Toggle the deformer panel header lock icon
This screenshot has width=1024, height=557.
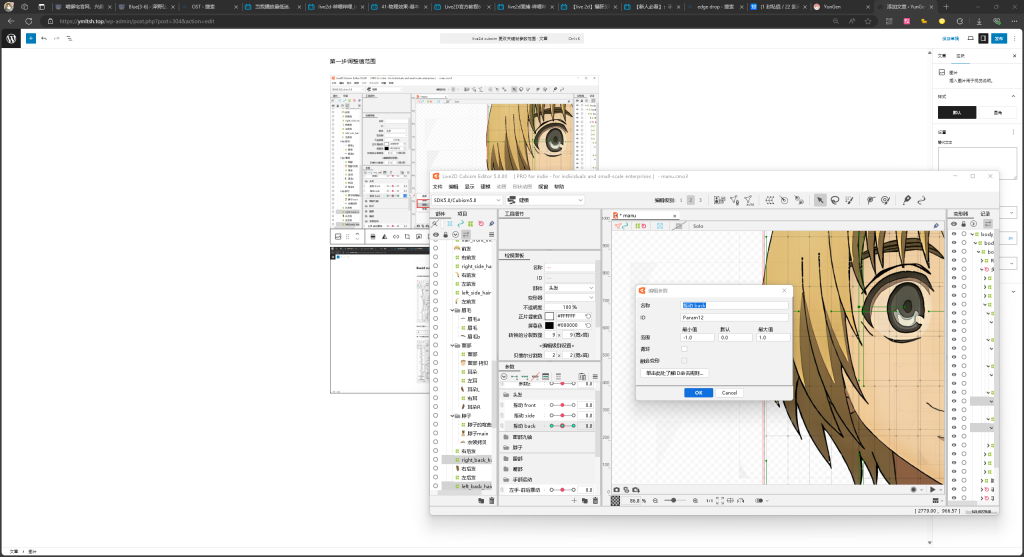(963, 224)
